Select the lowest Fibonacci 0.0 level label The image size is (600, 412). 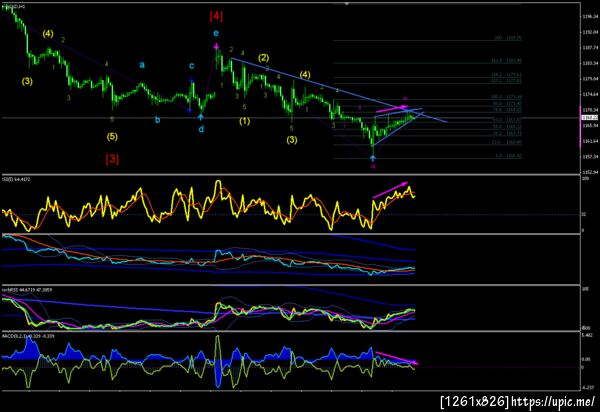point(508,156)
